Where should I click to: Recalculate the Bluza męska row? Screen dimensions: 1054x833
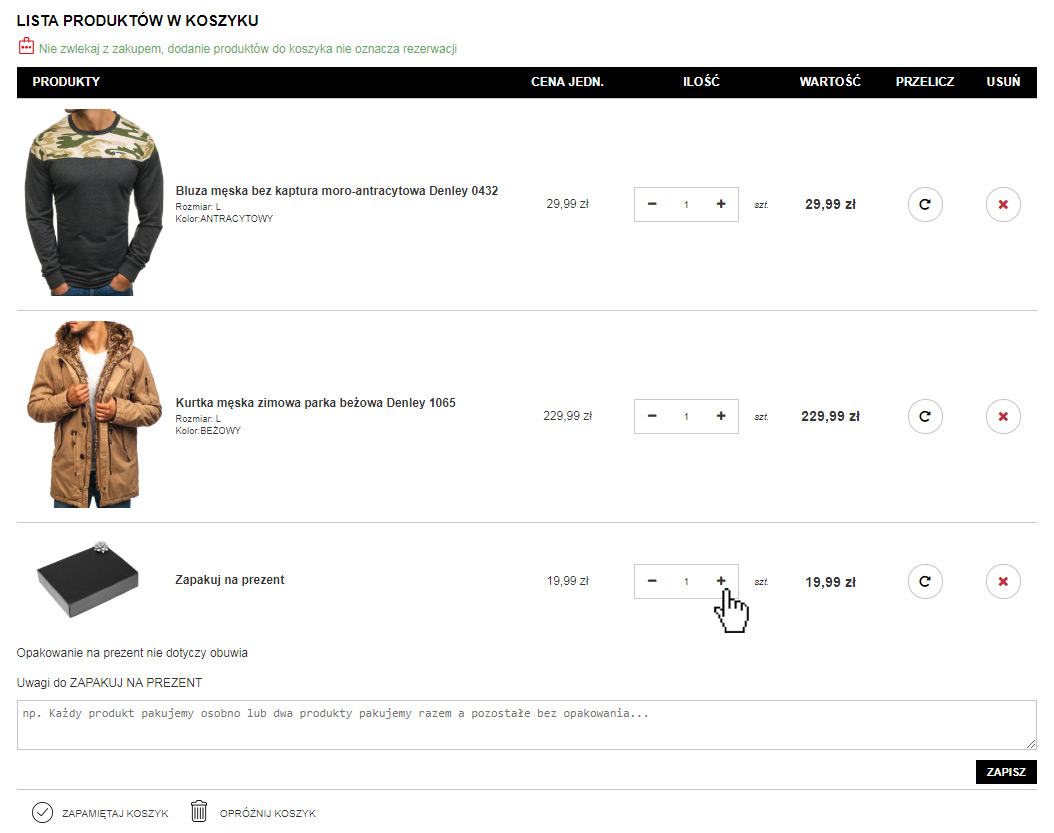click(925, 204)
